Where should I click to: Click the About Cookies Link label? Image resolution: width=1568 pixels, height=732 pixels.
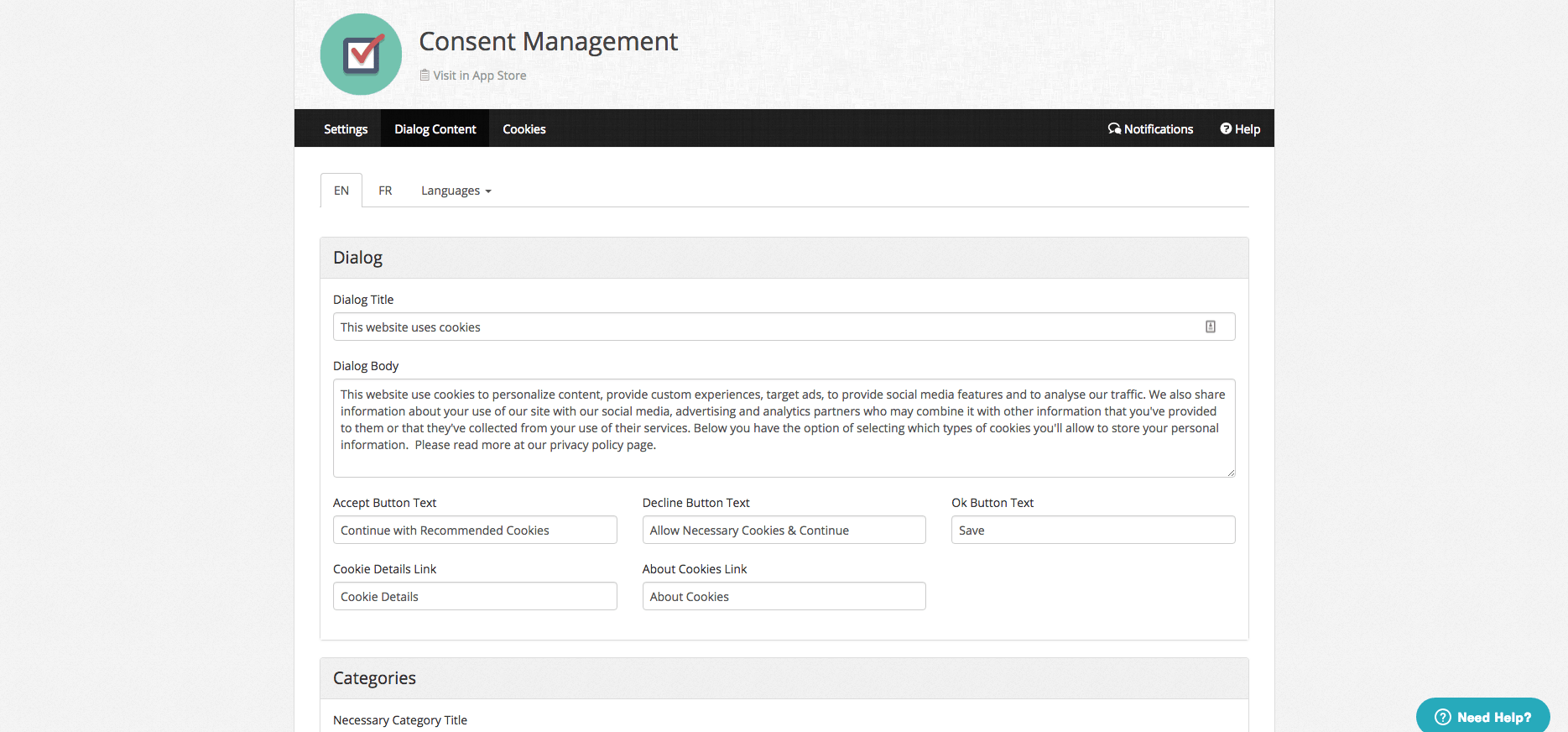click(695, 569)
